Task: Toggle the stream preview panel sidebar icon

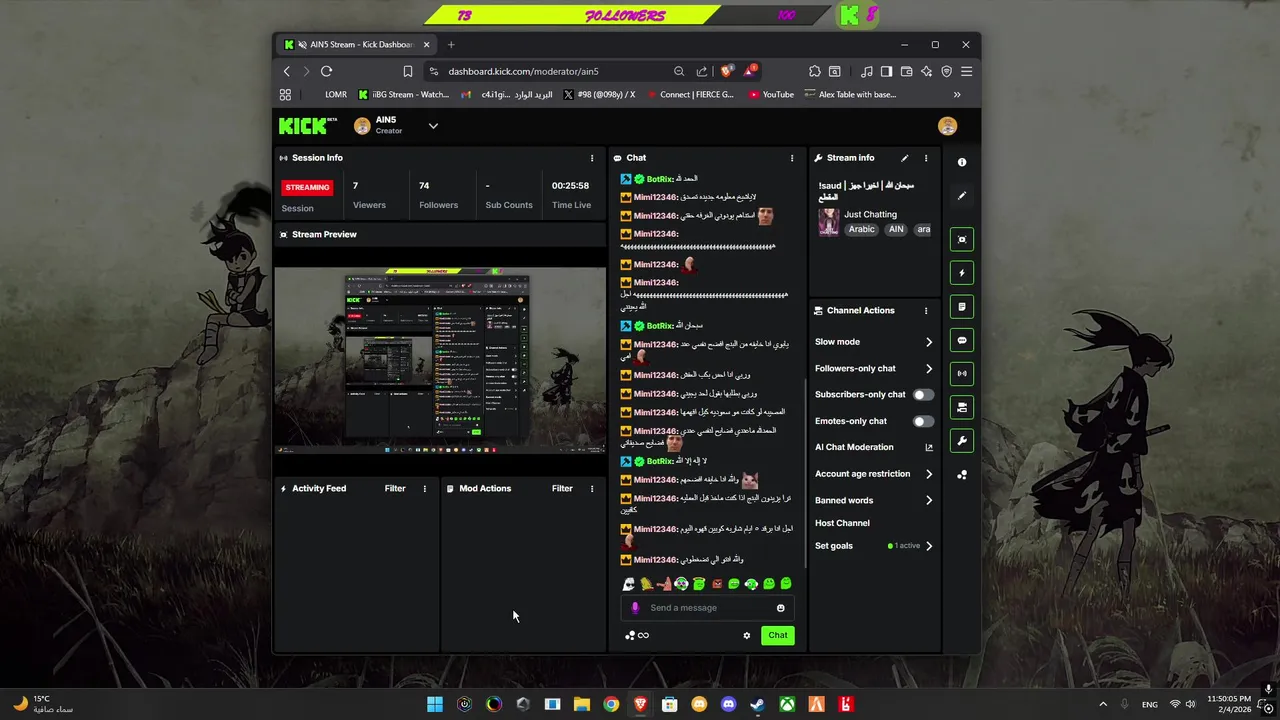Action: click(x=962, y=239)
